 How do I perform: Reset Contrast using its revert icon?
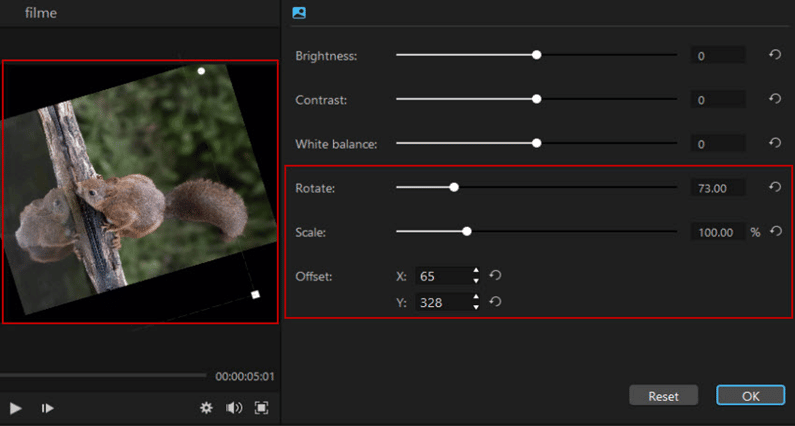pos(774,99)
